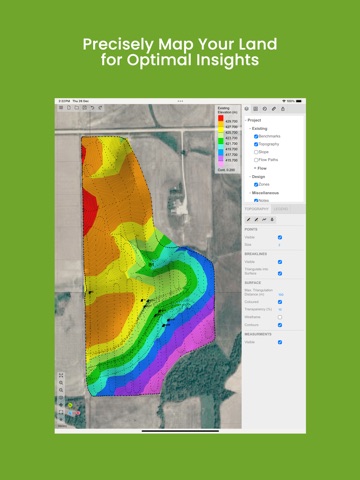Viewport: 360px width, 480px height.
Task: Collapse the Design tree group
Action: click(250, 177)
